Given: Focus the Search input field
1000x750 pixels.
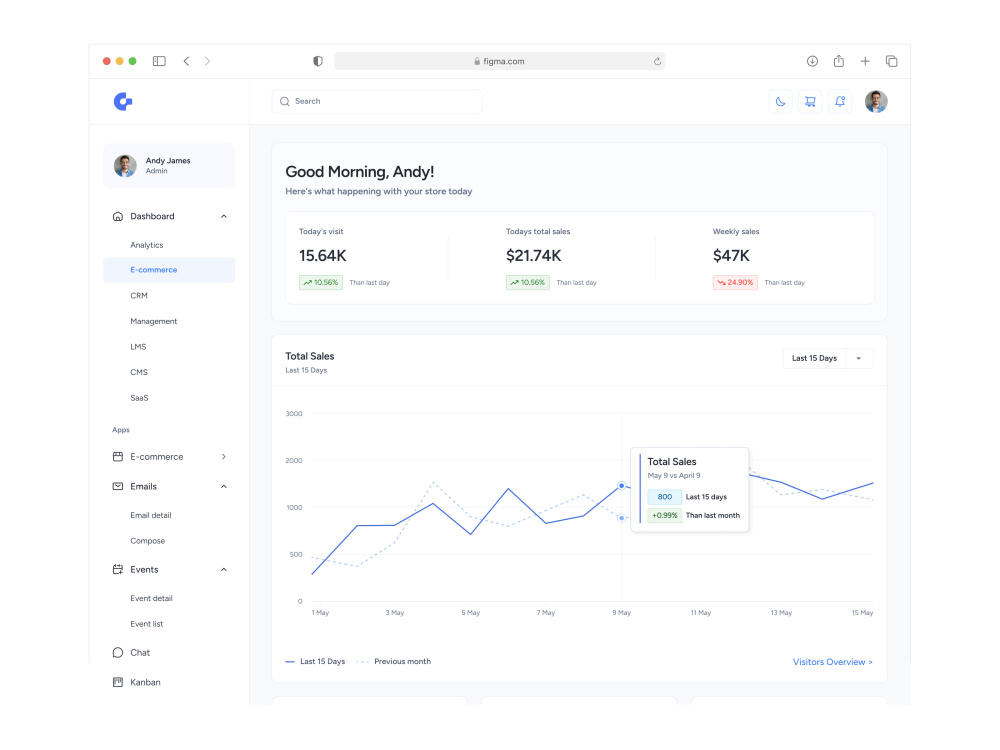Looking at the screenshot, I should pyautogui.click(x=377, y=101).
